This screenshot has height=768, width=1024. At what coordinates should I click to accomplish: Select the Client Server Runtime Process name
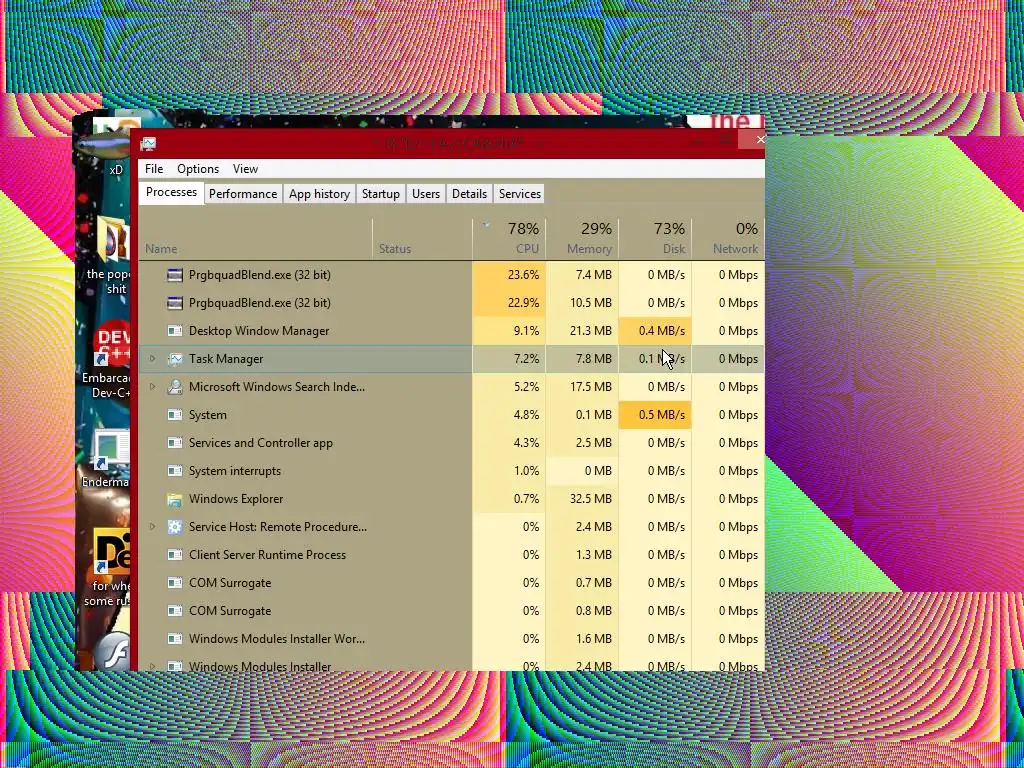(x=267, y=555)
